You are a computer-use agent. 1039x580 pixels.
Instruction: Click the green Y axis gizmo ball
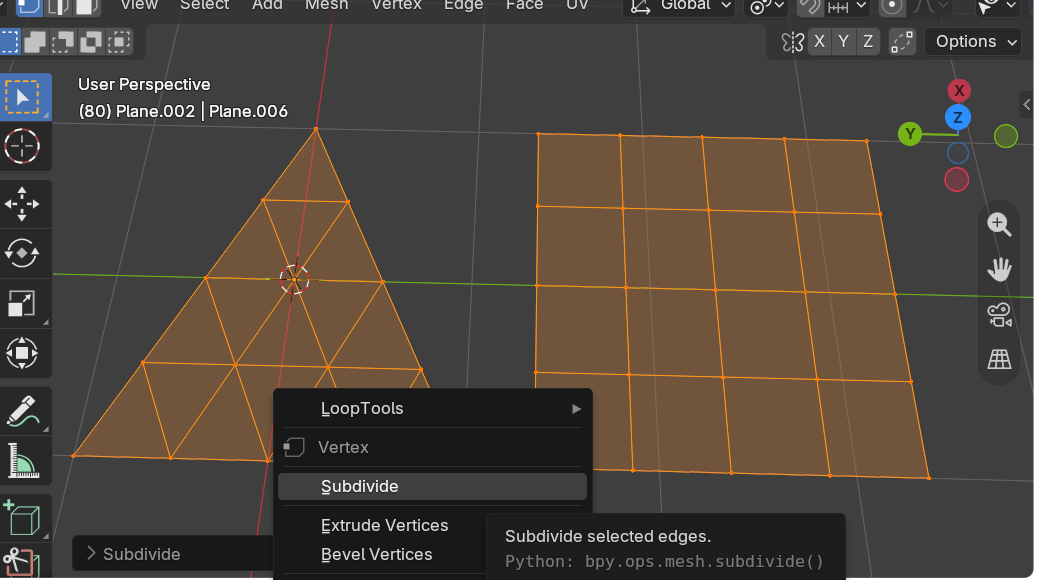tap(910, 135)
